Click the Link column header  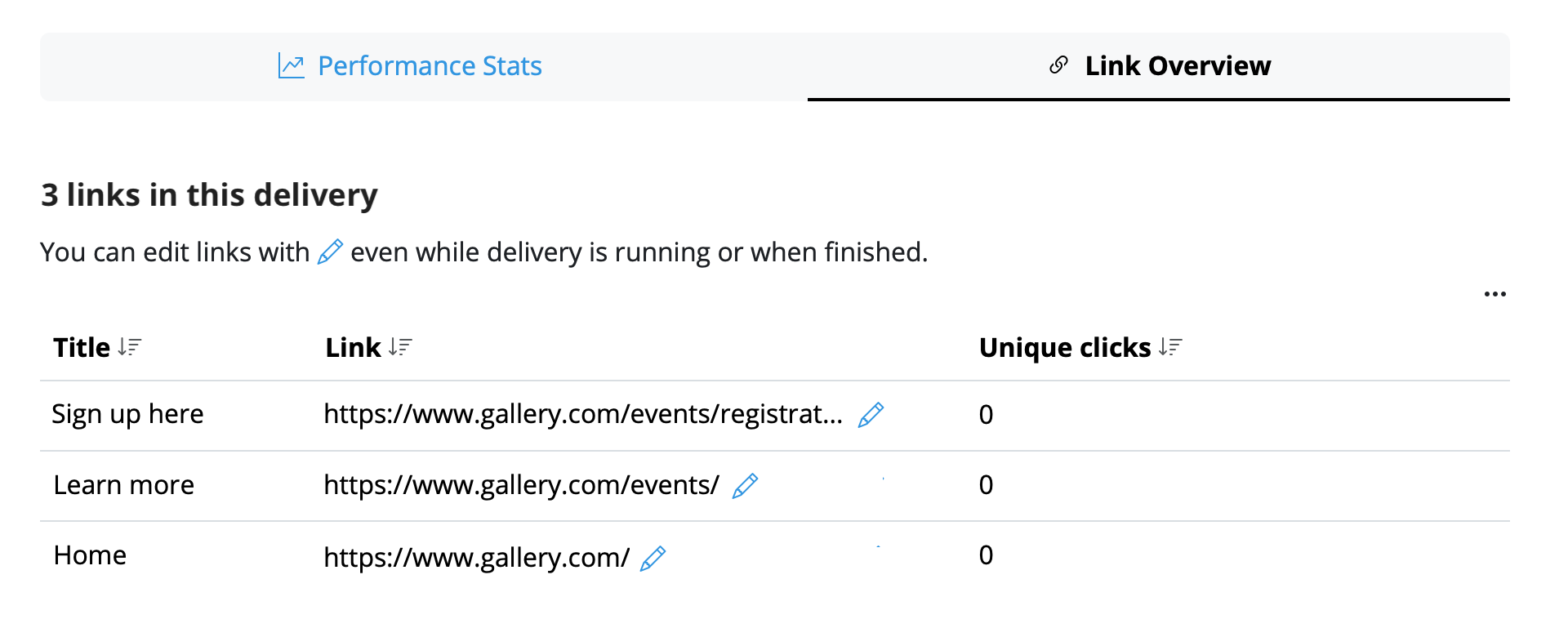[353, 348]
